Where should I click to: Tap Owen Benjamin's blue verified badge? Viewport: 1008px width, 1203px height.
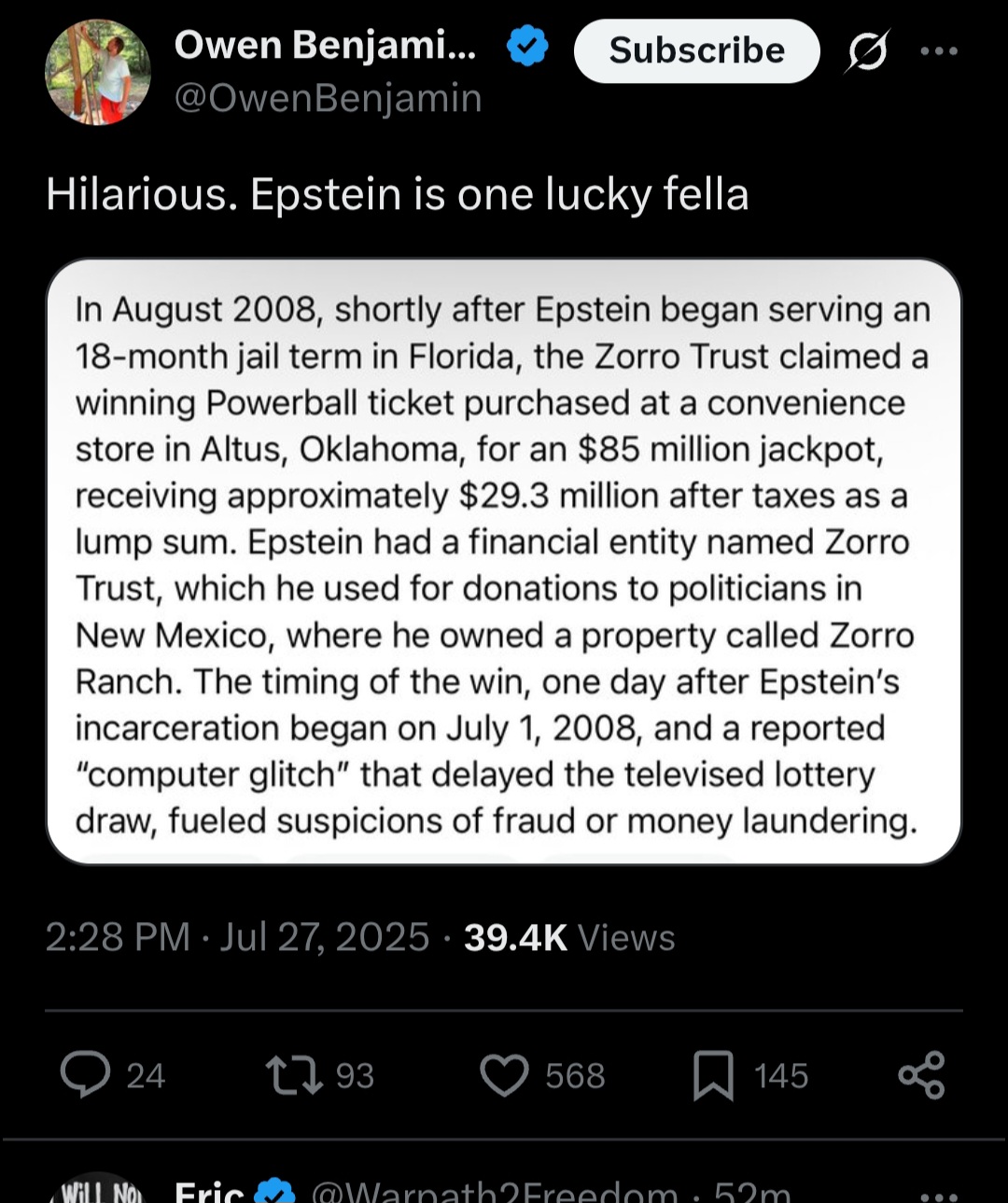[x=527, y=47]
